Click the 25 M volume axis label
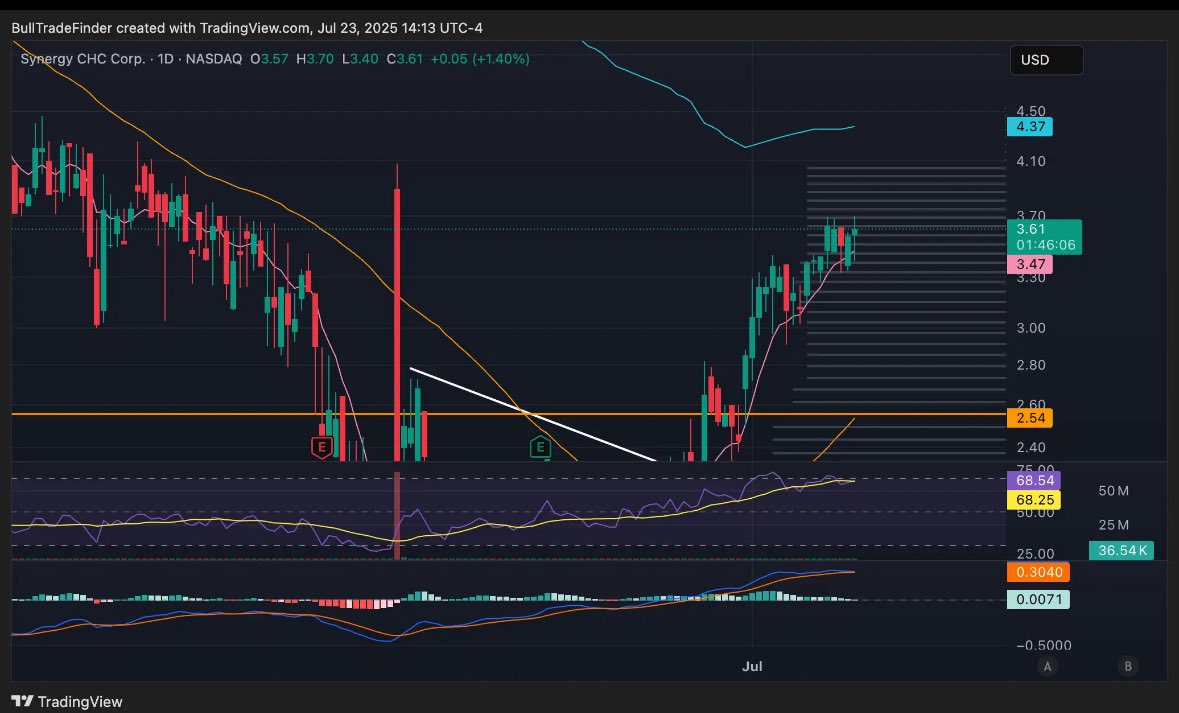 [1114, 525]
